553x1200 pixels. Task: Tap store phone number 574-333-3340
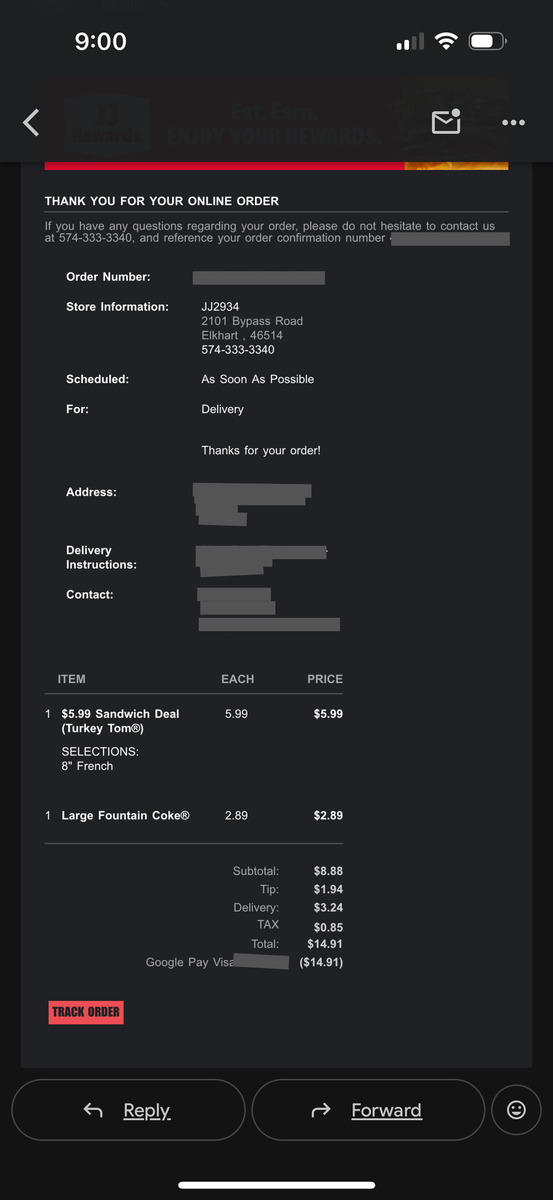point(238,350)
